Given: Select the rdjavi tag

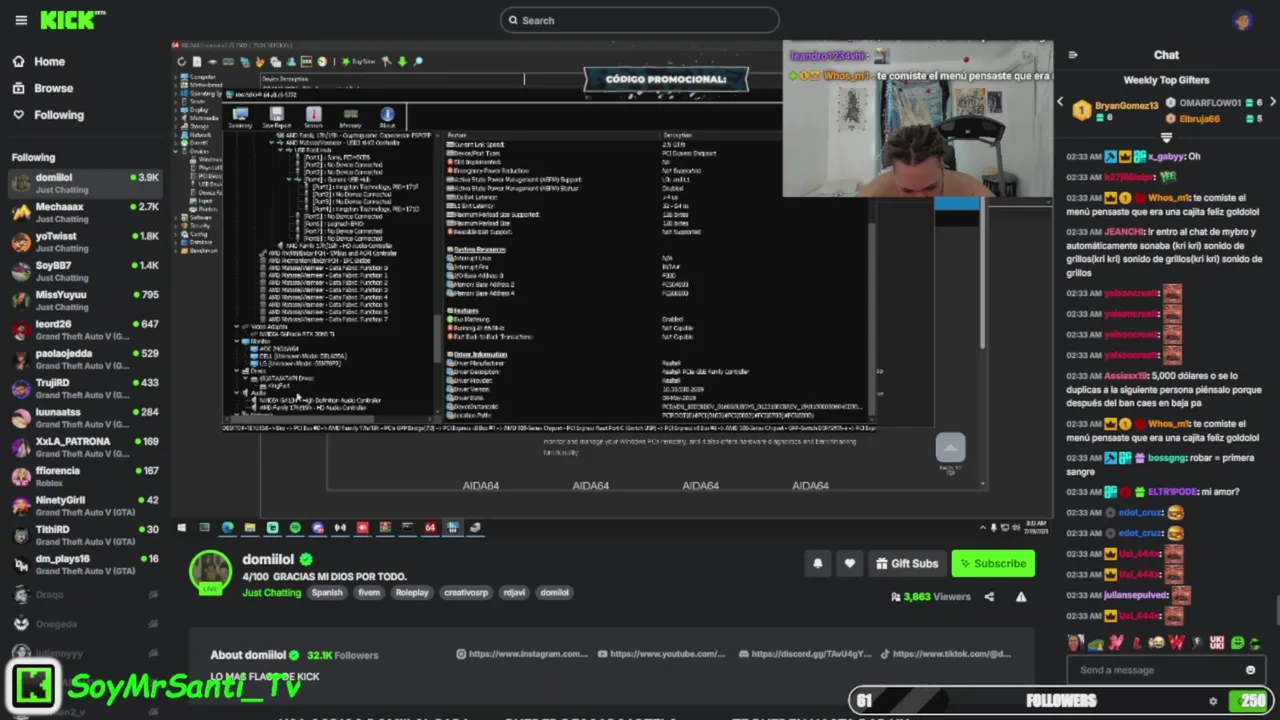Looking at the screenshot, I should pos(514,593).
